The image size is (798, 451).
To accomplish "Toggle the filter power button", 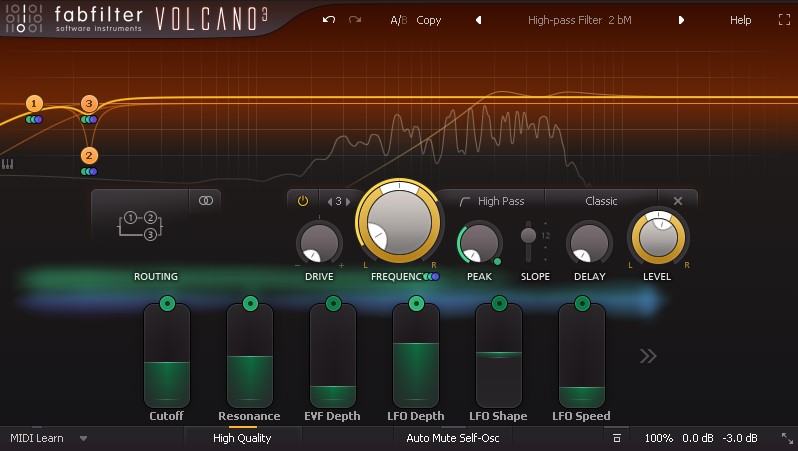I will [x=303, y=201].
